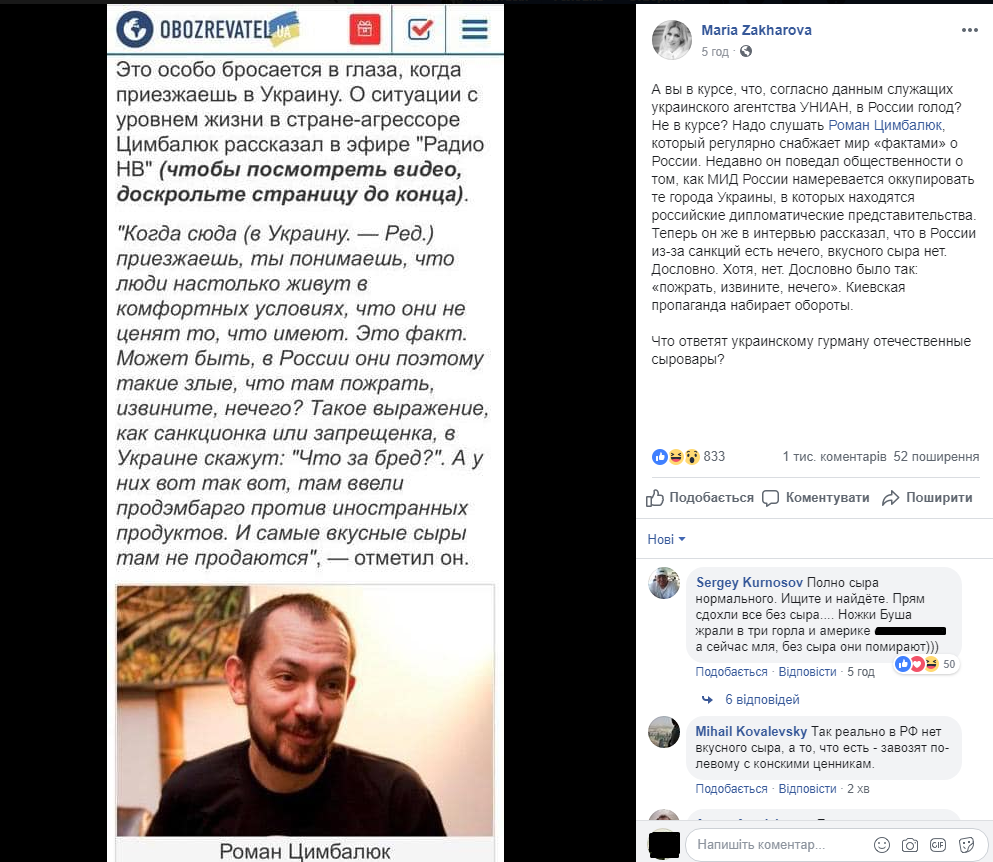This screenshot has height=862, width=993.
Task: Insert a GIF using the GIF icon
Action: coord(938,844)
